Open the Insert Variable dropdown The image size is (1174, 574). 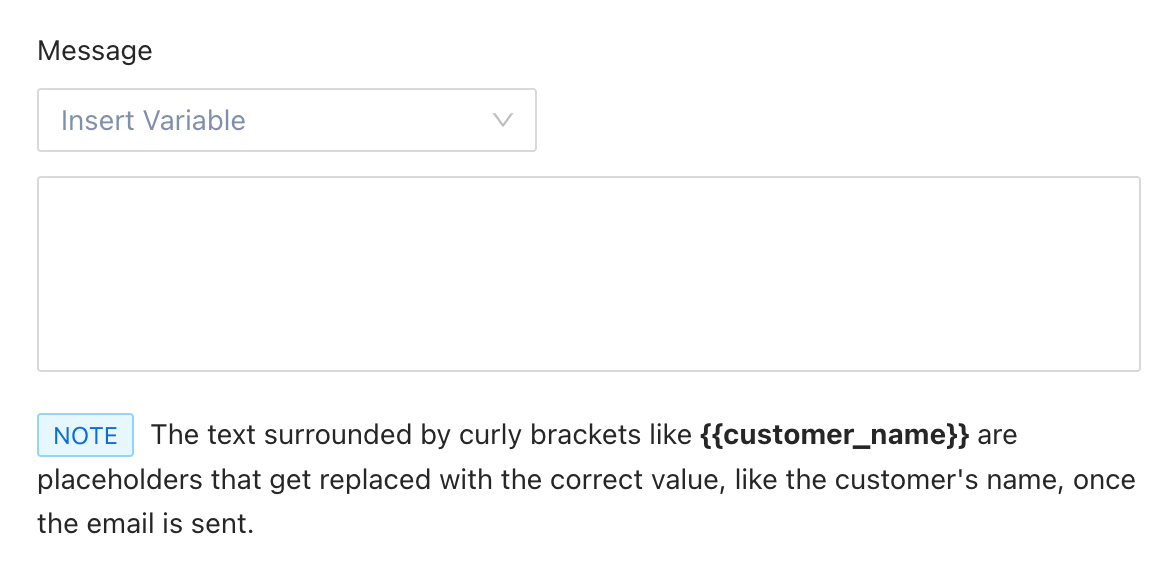point(286,121)
